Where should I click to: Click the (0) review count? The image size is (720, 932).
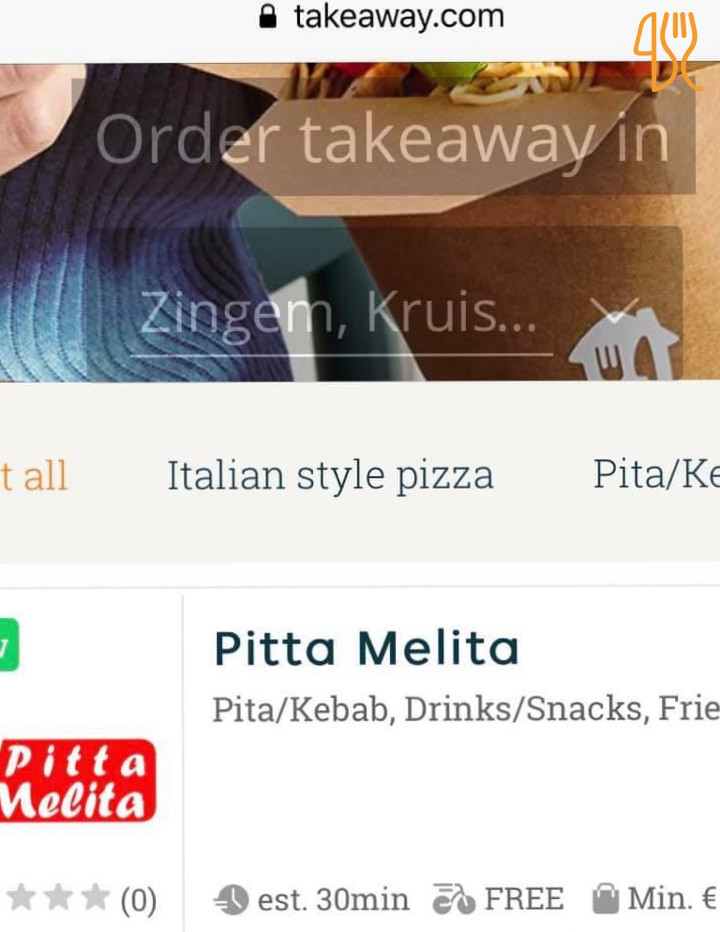click(139, 900)
